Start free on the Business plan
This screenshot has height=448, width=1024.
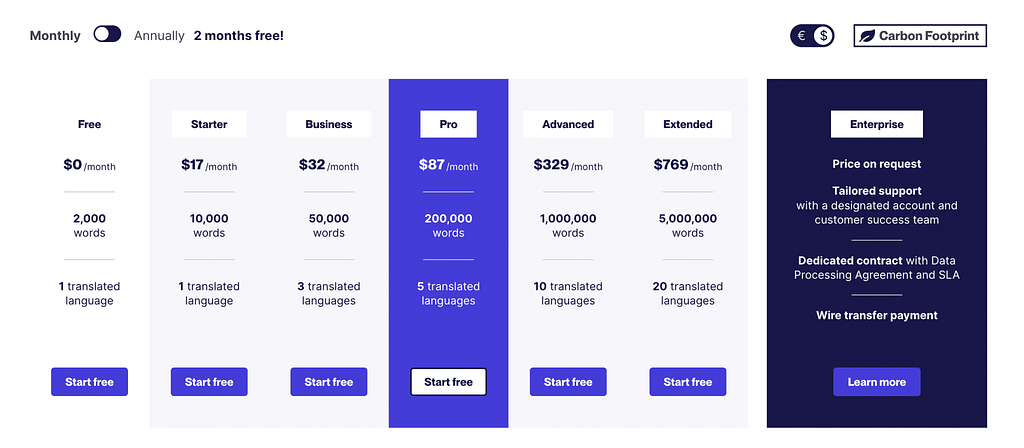(x=329, y=382)
